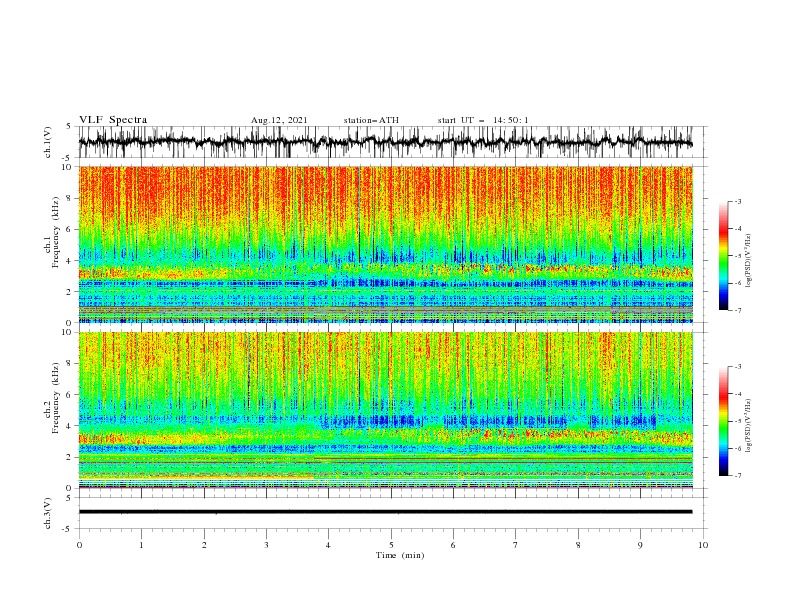Click the 'Time (min)' axis label
The height and width of the screenshot is (612, 792).
[400, 555]
